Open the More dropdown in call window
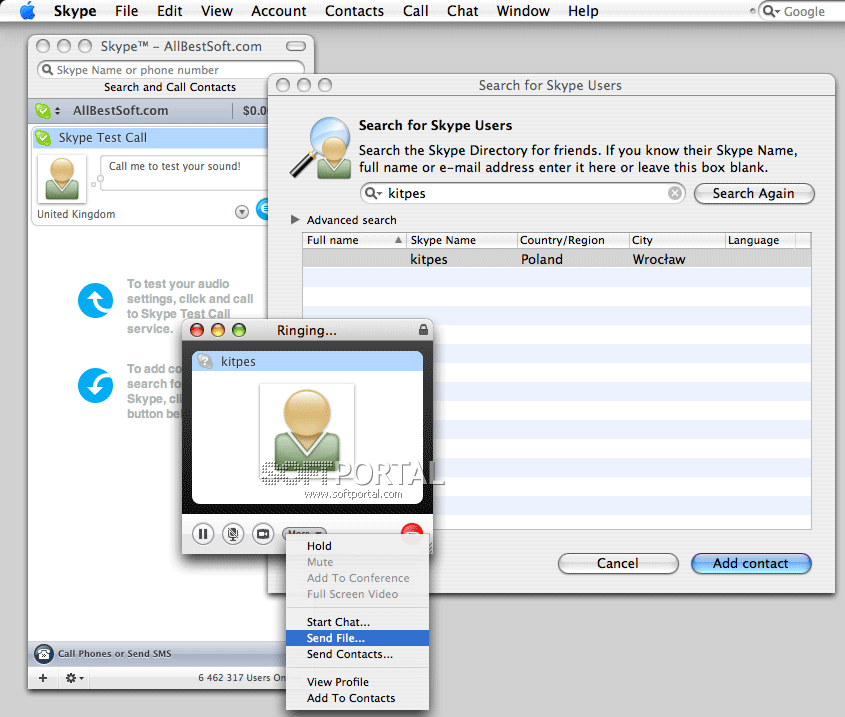 click(304, 532)
